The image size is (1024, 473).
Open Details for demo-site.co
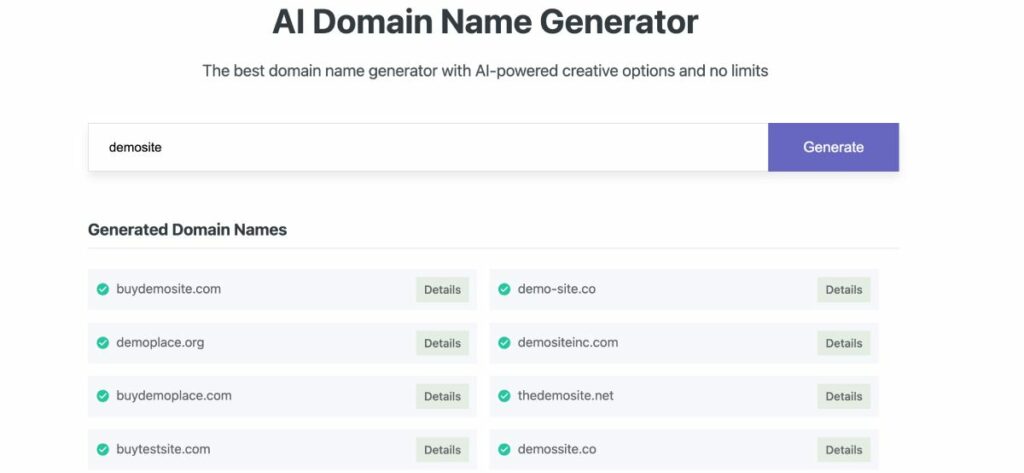pos(843,290)
